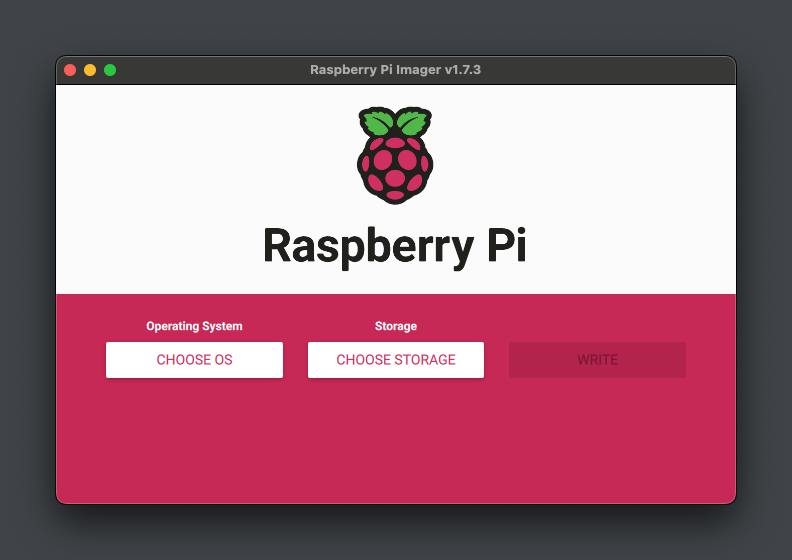Open the CHOOSE OS selection button
792x560 pixels.
coord(194,360)
